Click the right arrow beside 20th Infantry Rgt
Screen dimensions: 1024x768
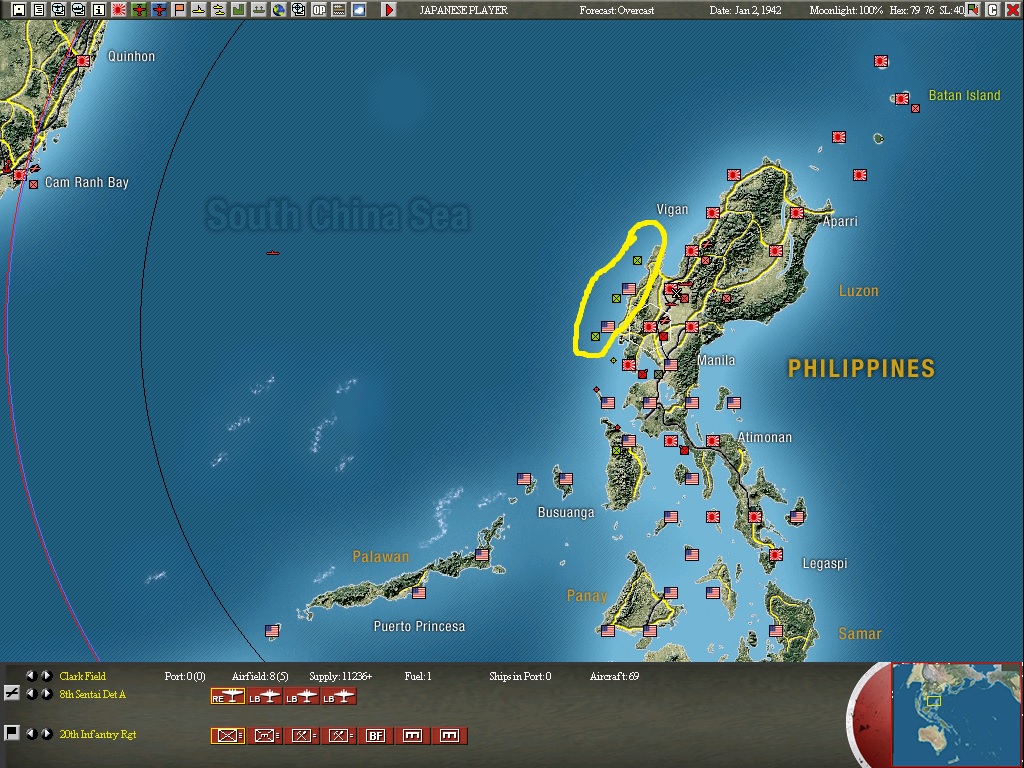click(47, 735)
